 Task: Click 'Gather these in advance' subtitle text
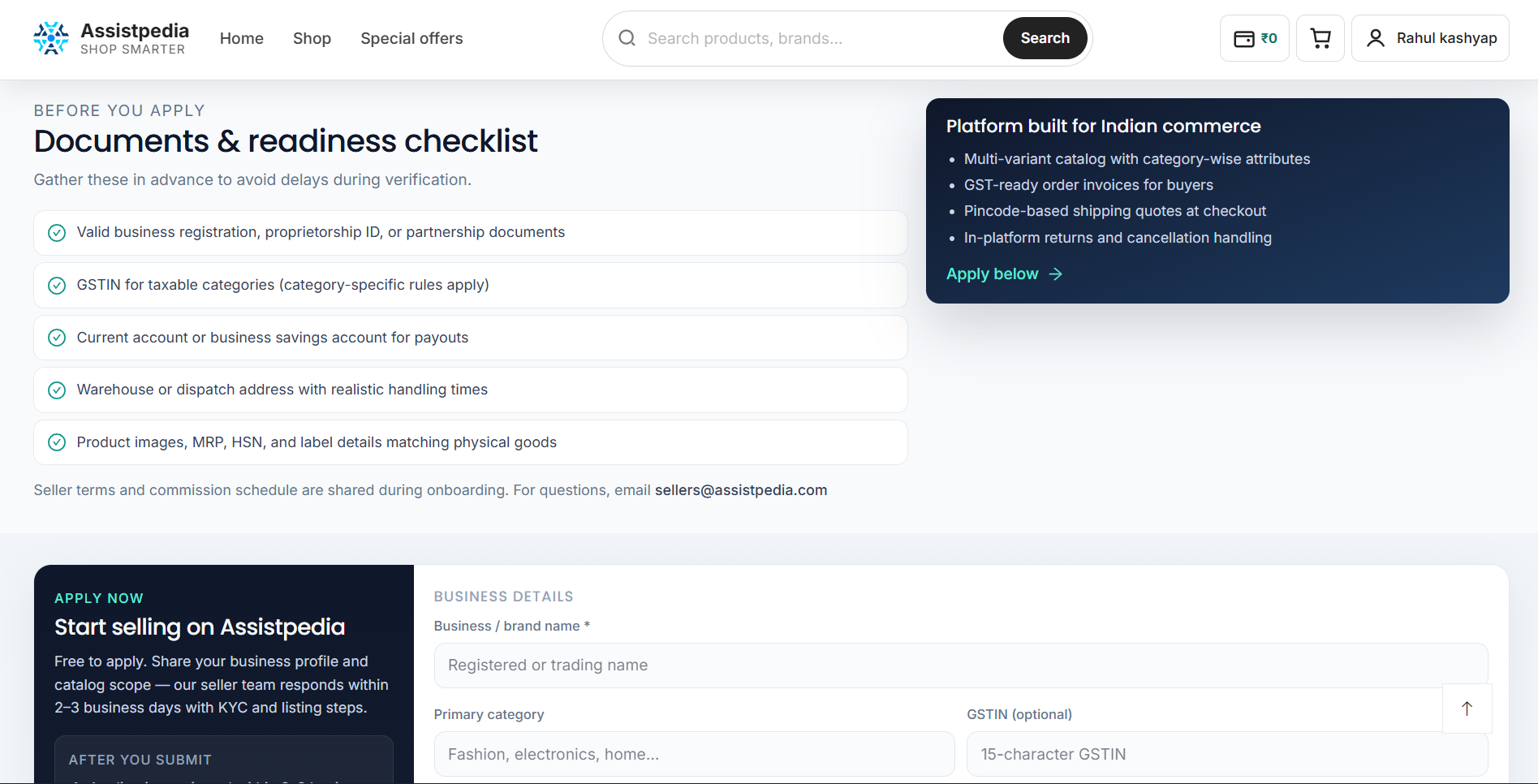[252, 179]
